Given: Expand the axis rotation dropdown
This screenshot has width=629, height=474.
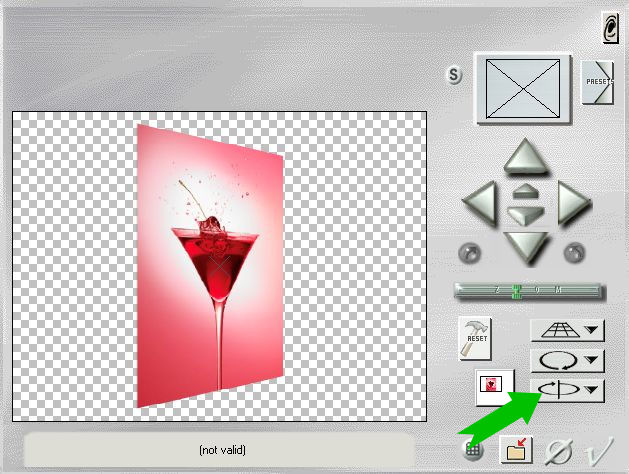Looking at the screenshot, I should pos(594,390).
